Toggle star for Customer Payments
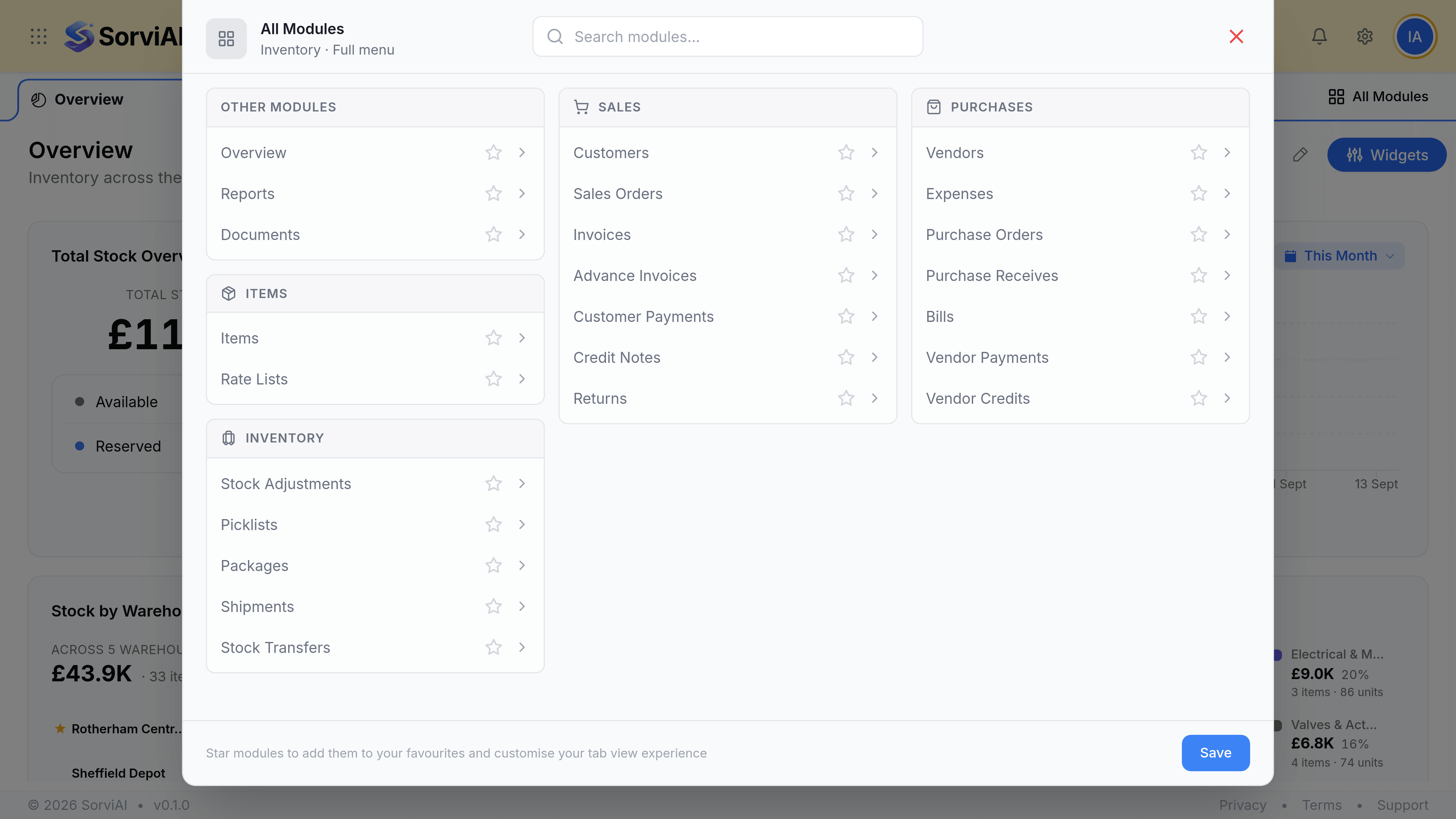The image size is (1456, 819). 846,317
